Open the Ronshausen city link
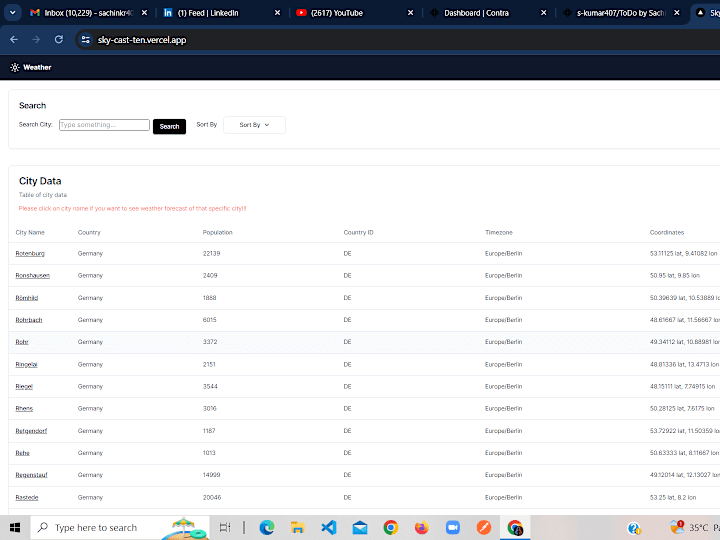The image size is (720, 540). 33,276
